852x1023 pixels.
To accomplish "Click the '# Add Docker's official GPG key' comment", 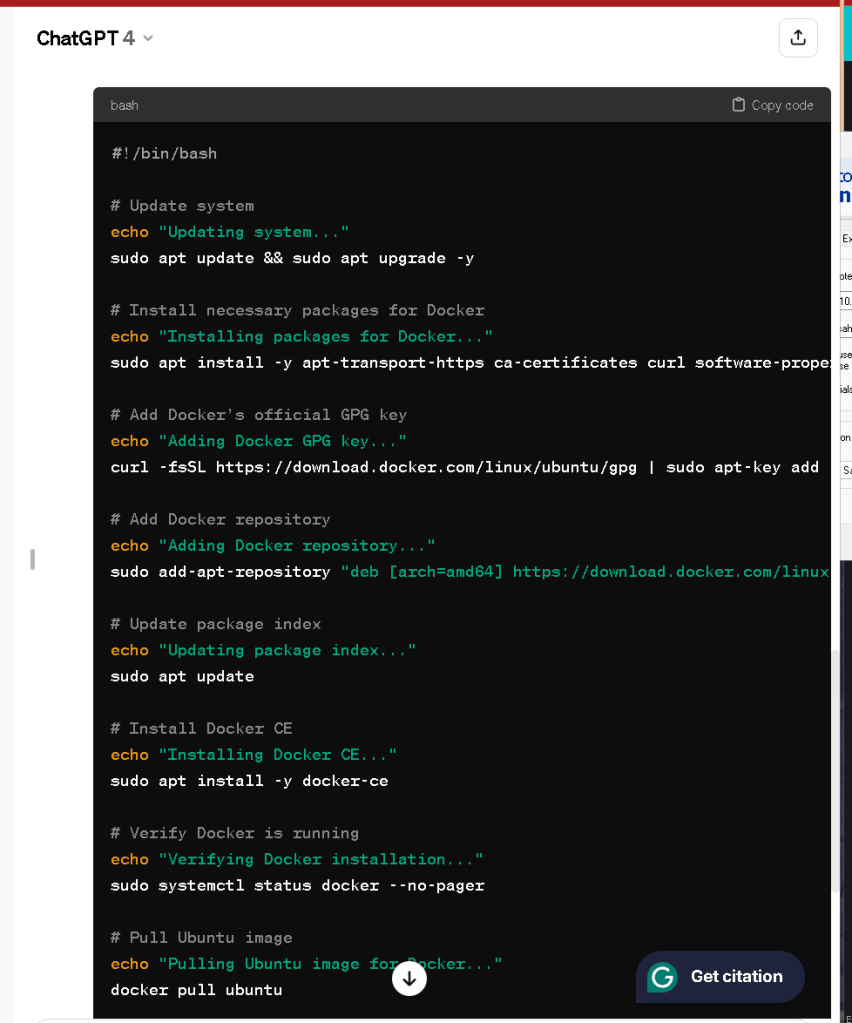I will tap(258, 415).
